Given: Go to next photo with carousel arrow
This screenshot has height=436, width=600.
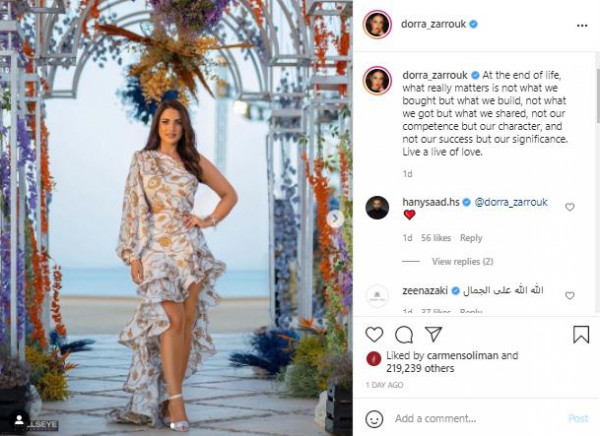Looking at the screenshot, I should coord(335,219).
